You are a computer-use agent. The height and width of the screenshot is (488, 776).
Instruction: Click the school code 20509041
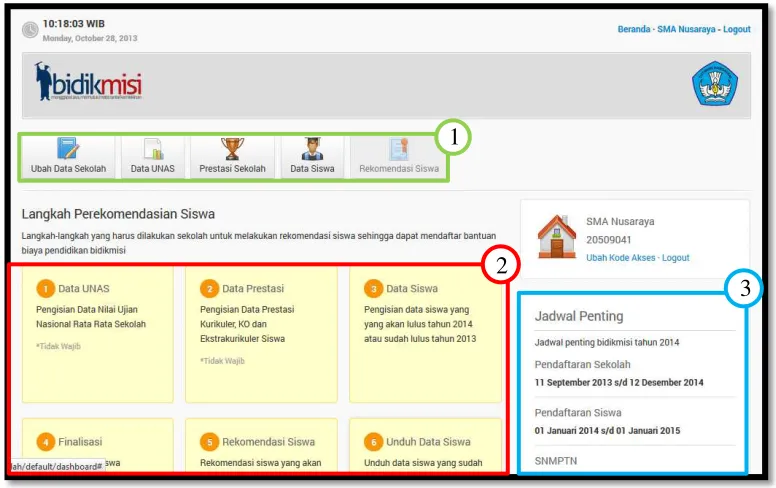click(x=609, y=240)
